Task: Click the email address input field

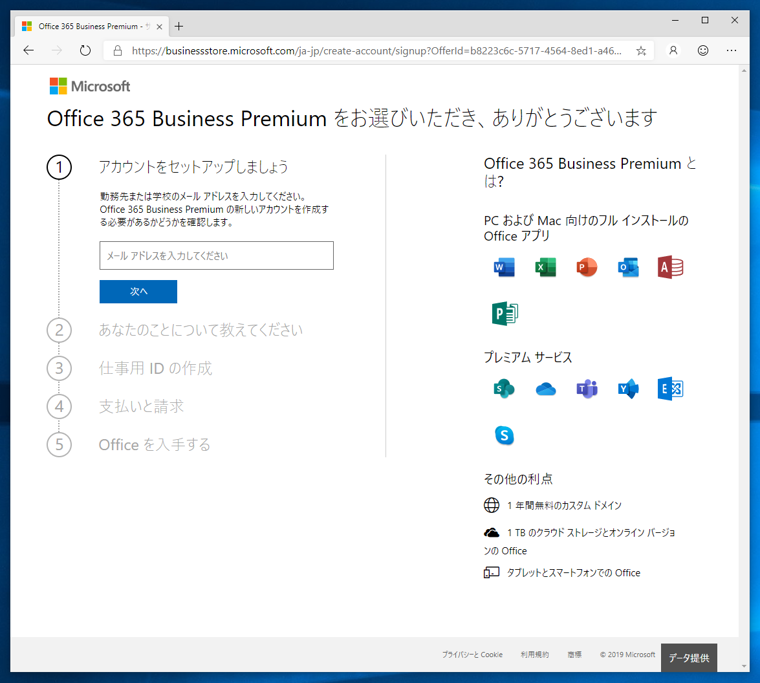Action: (217, 255)
